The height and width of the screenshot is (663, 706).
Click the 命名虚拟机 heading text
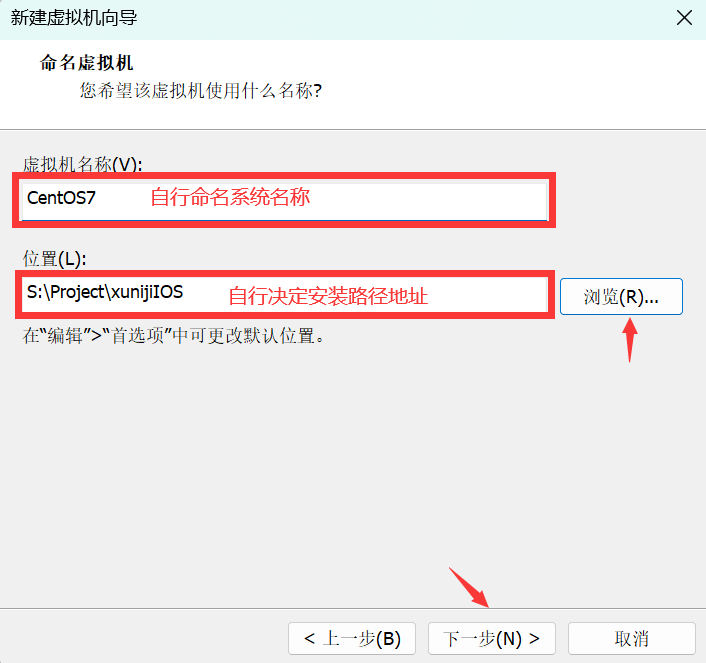pyautogui.click(x=86, y=63)
